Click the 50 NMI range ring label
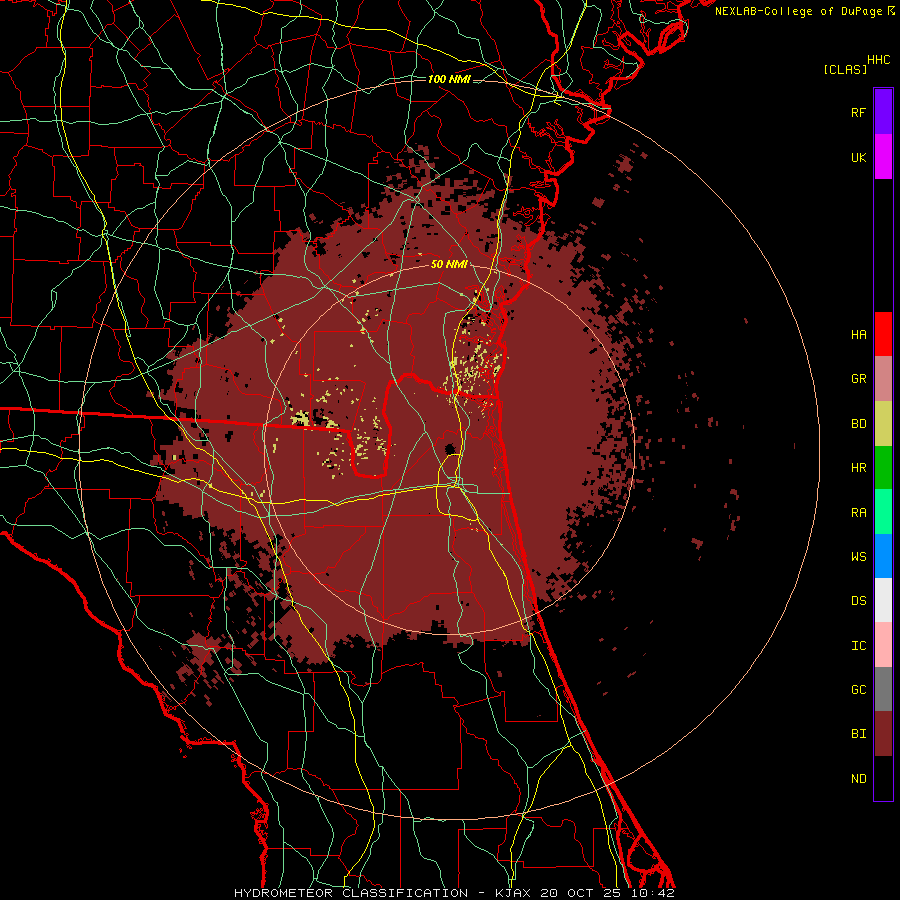 pyautogui.click(x=449, y=265)
